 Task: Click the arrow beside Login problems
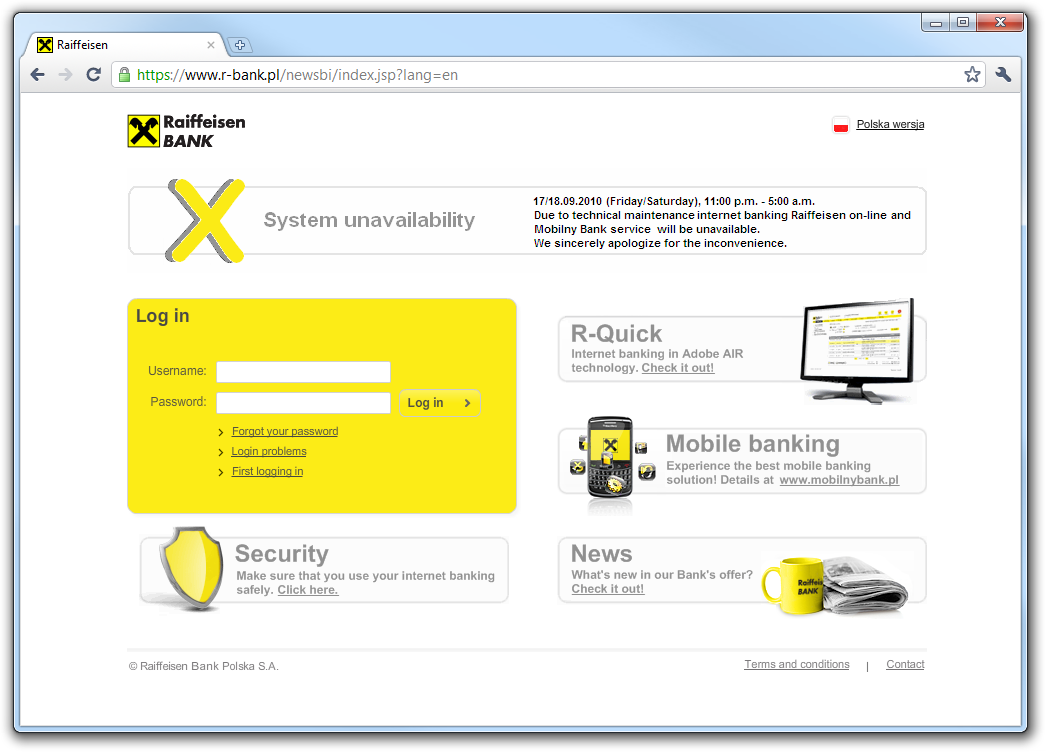click(221, 452)
